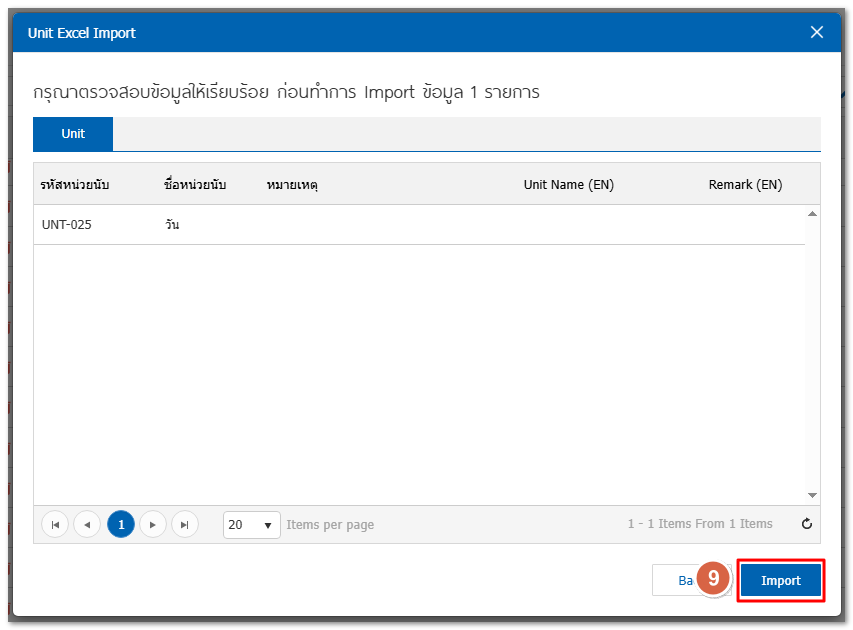Refresh the grid using the reload icon

(807, 524)
